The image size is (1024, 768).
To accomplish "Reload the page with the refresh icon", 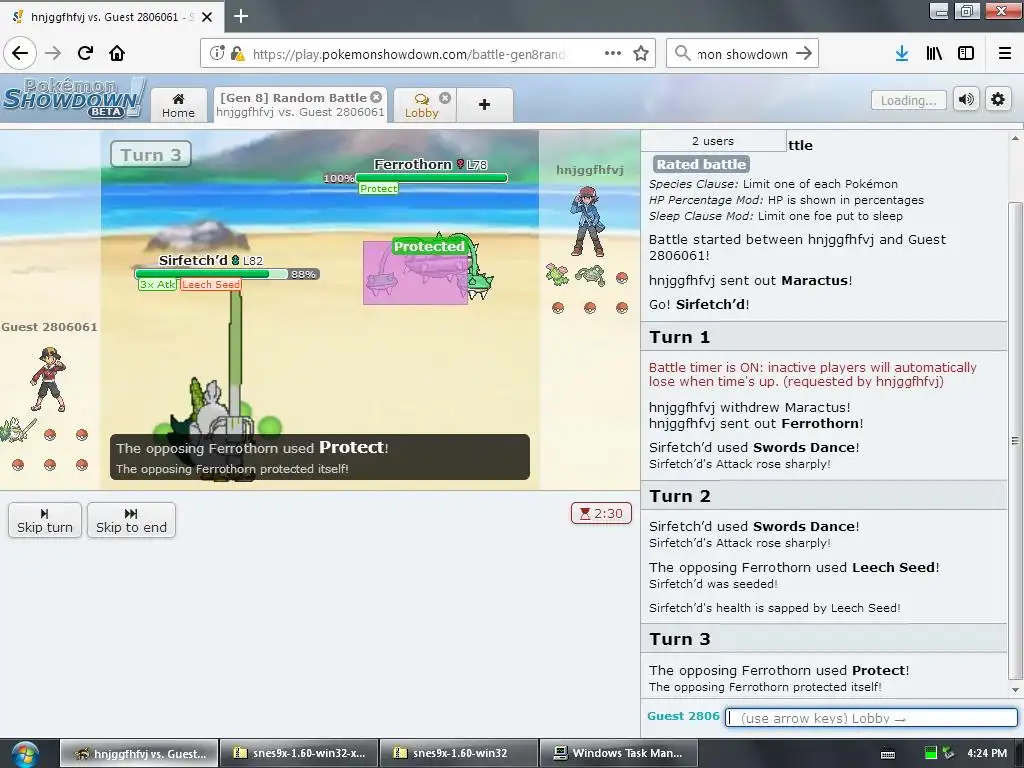I will [85, 53].
